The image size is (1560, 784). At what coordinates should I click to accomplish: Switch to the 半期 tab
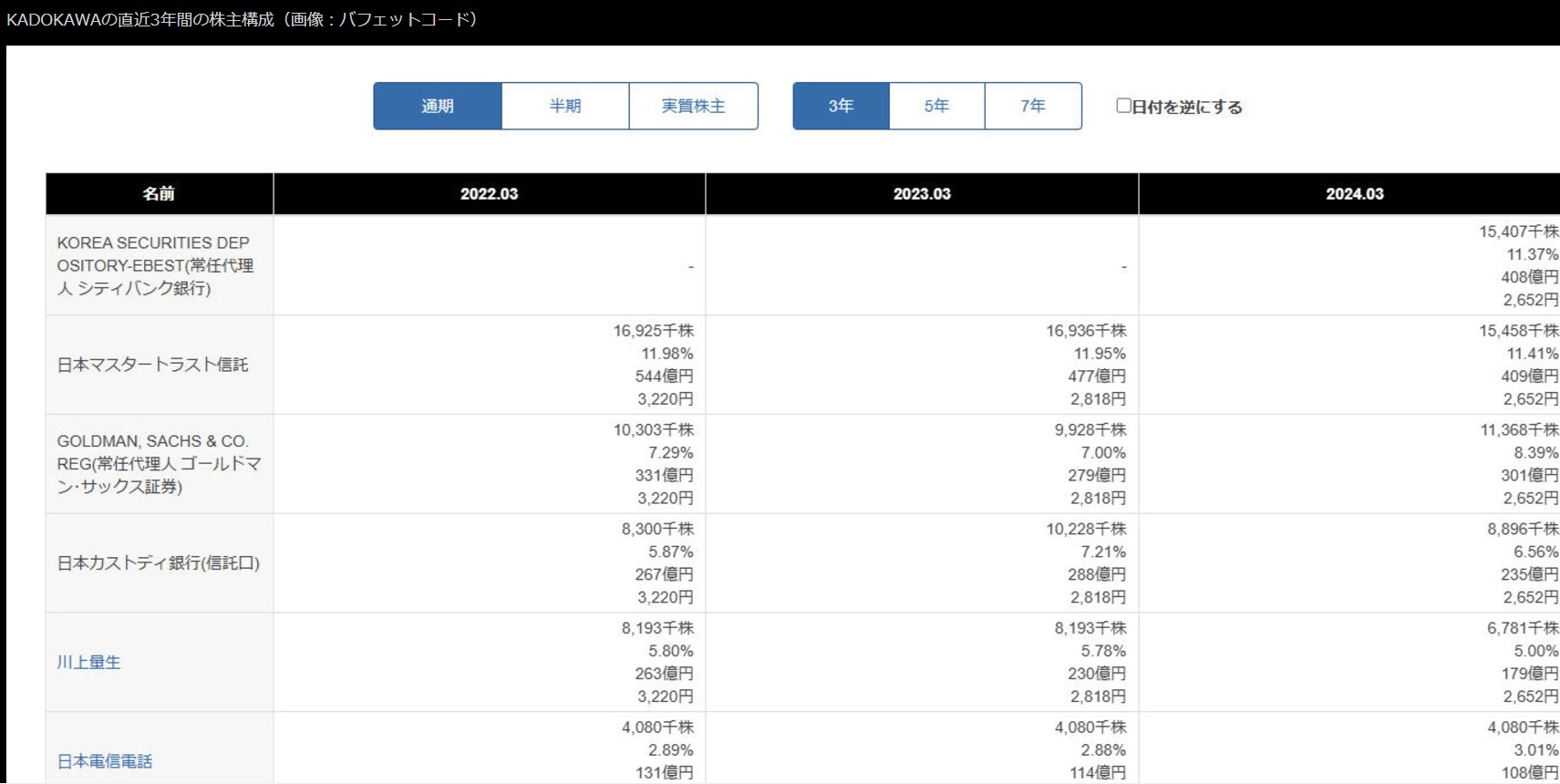coord(565,106)
